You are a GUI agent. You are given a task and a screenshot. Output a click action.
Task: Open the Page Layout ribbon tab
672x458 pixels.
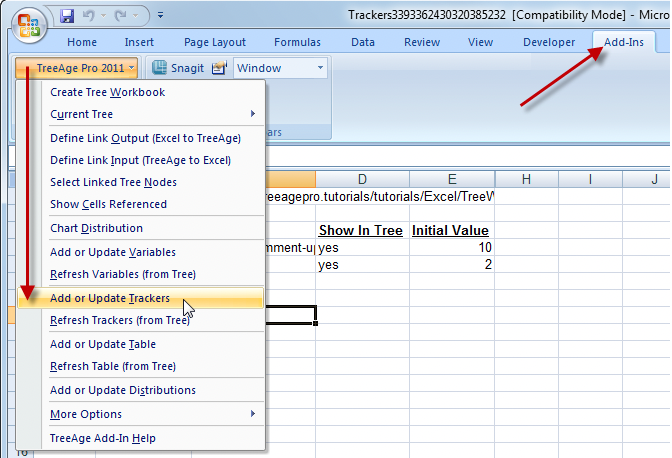215,42
